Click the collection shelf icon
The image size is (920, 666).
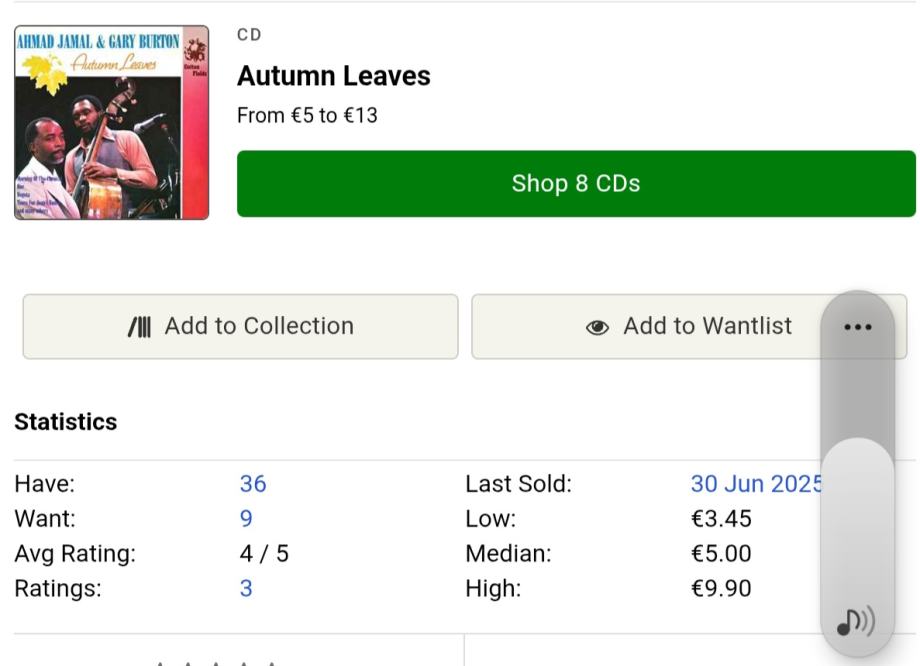pos(139,327)
